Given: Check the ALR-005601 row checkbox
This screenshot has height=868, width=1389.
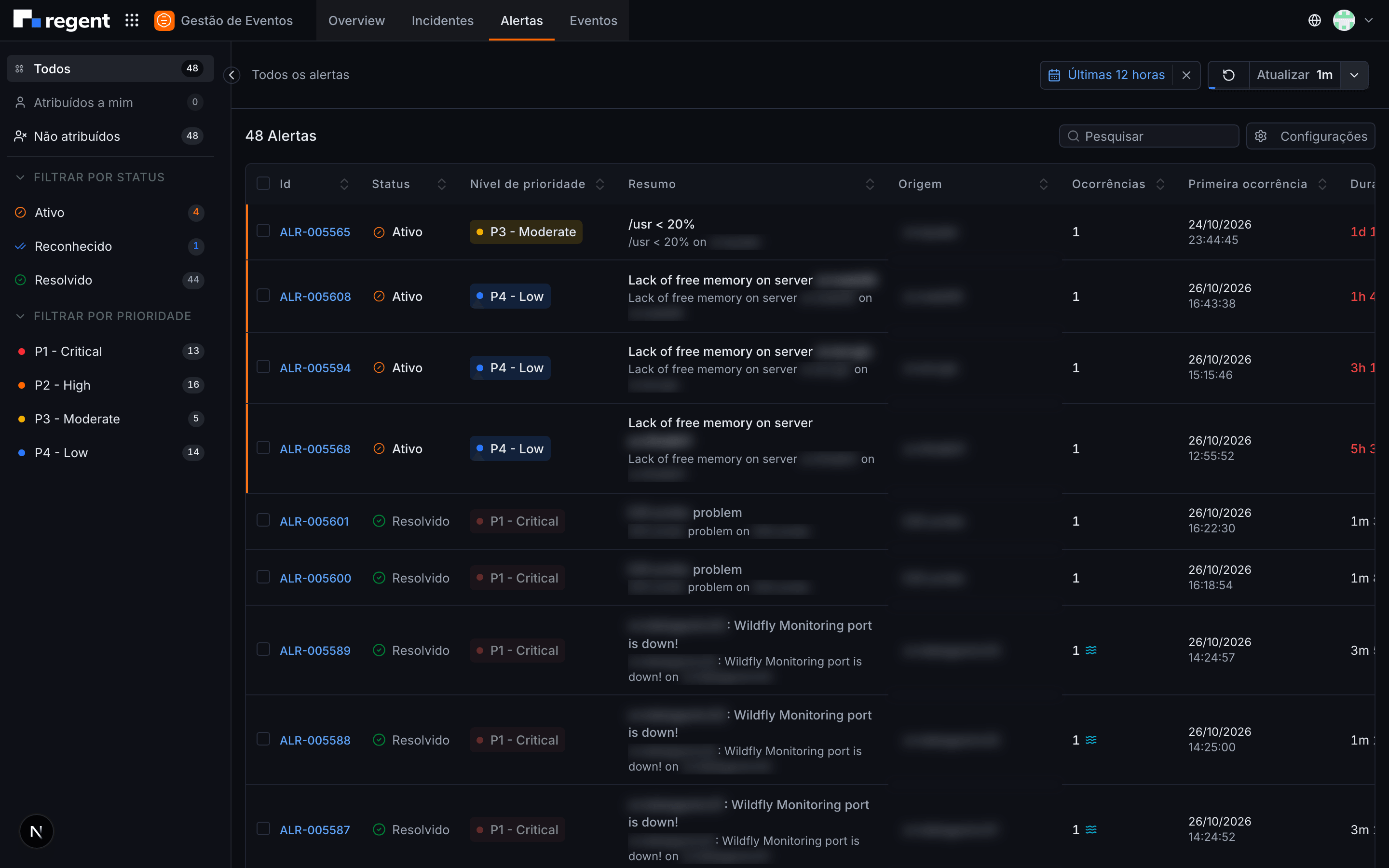Looking at the screenshot, I should tap(263, 520).
